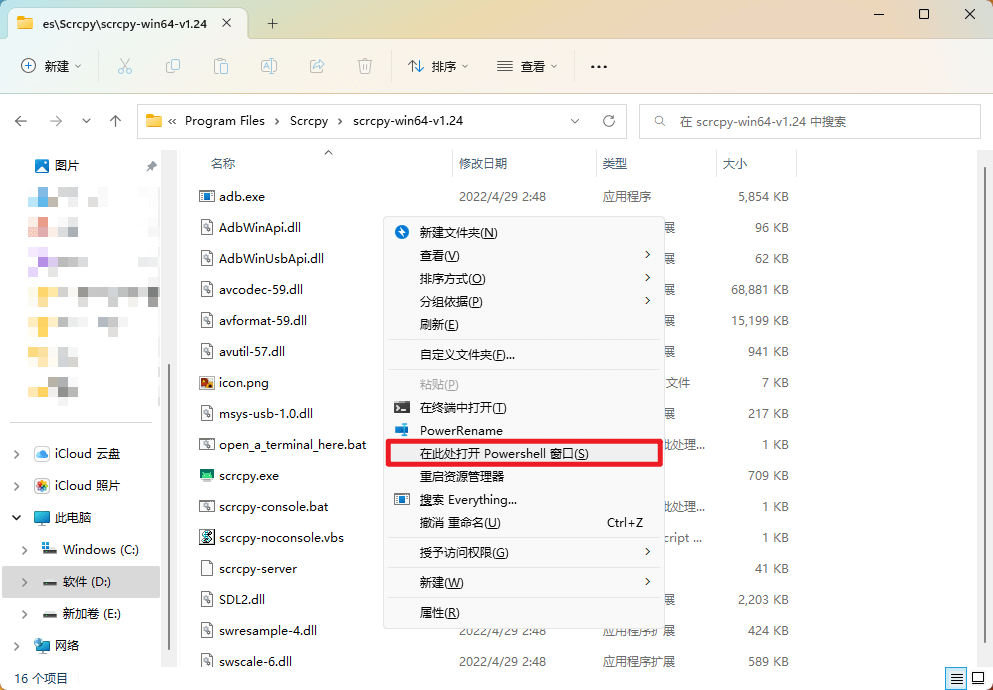The height and width of the screenshot is (690, 993).
Task: Open a new tab with plus button
Action: (272, 23)
